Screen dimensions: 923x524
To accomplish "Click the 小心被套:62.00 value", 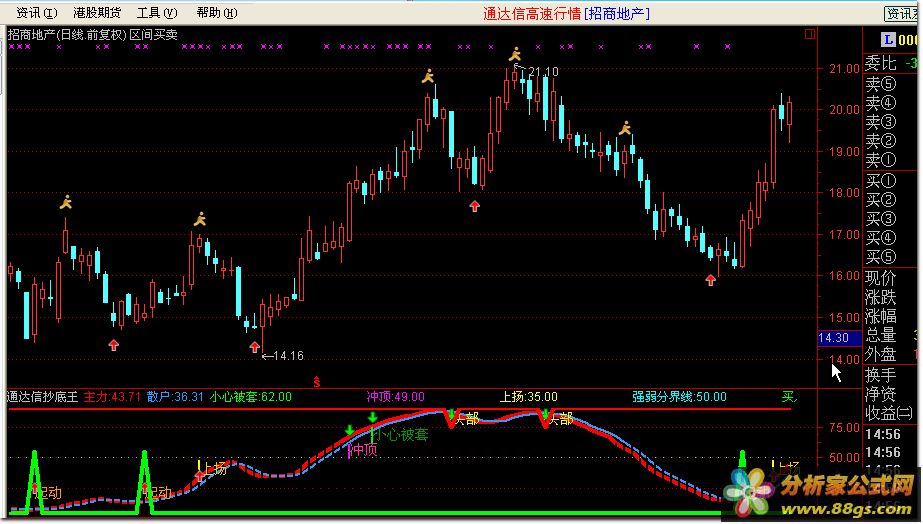I will [x=250, y=397].
